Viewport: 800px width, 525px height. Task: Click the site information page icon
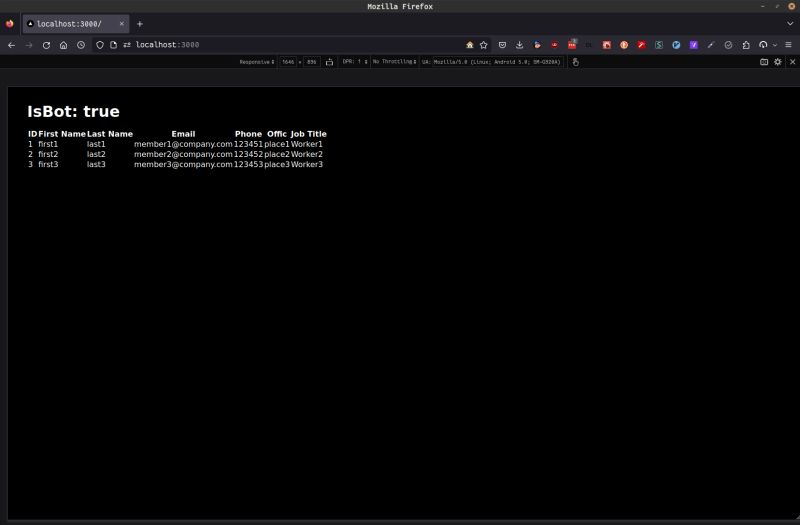pos(113,45)
